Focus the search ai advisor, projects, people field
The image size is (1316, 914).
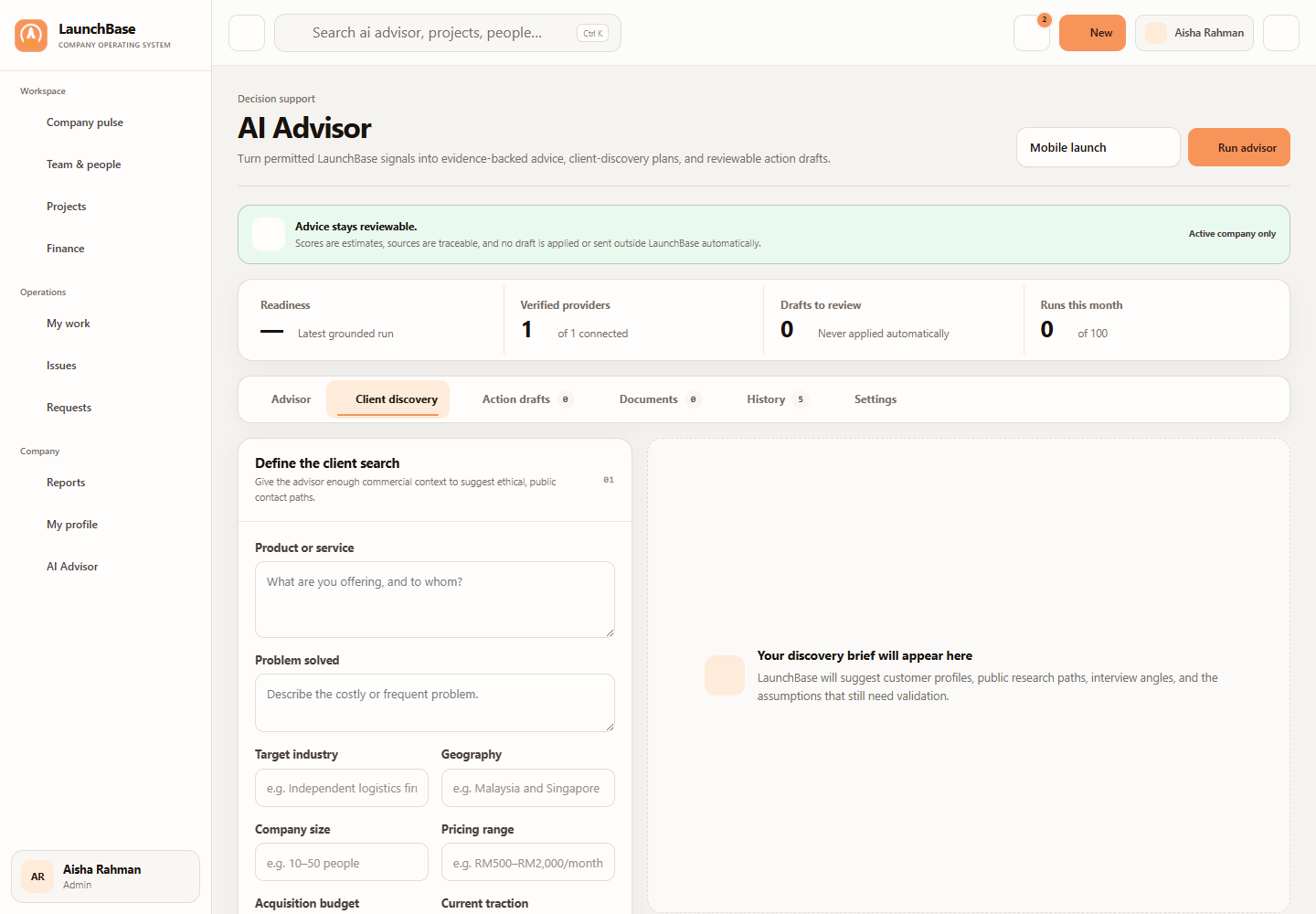[x=448, y=33]
